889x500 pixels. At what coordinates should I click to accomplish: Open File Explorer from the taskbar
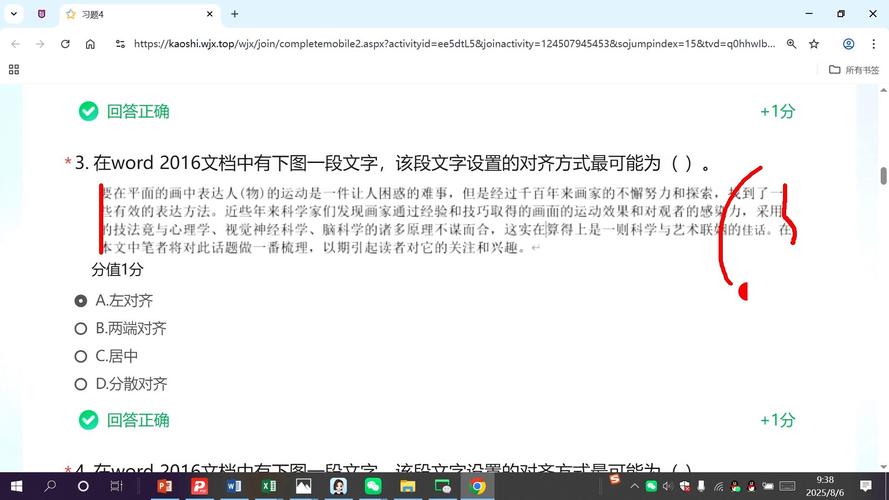pyautogui.click(x=408, y=486)
